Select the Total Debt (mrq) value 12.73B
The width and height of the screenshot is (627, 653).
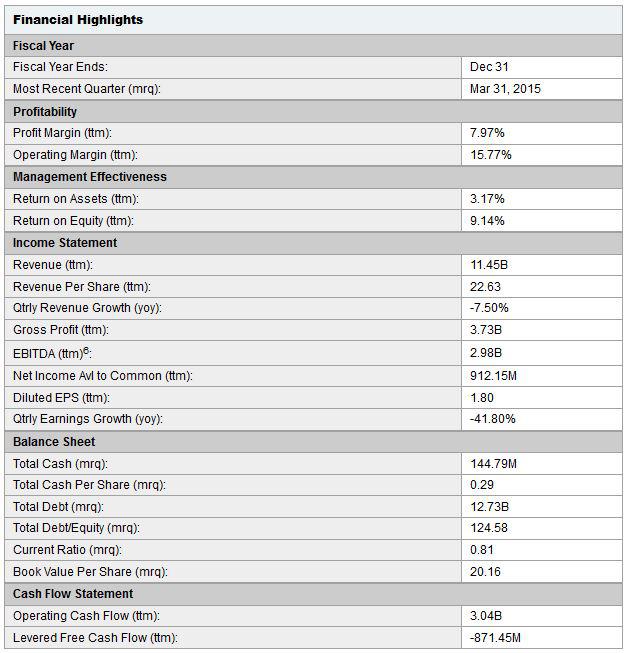(x=489, y=507)
